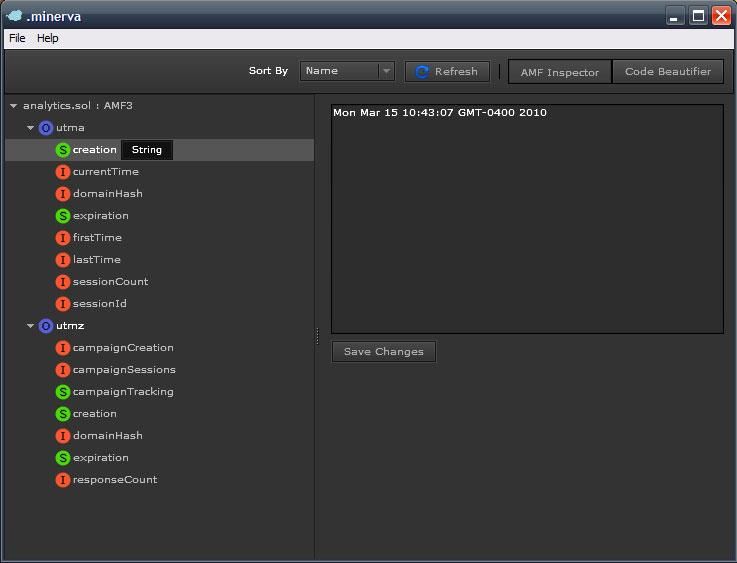Click orange integer icon beside sessionCount

pos(63,282)
